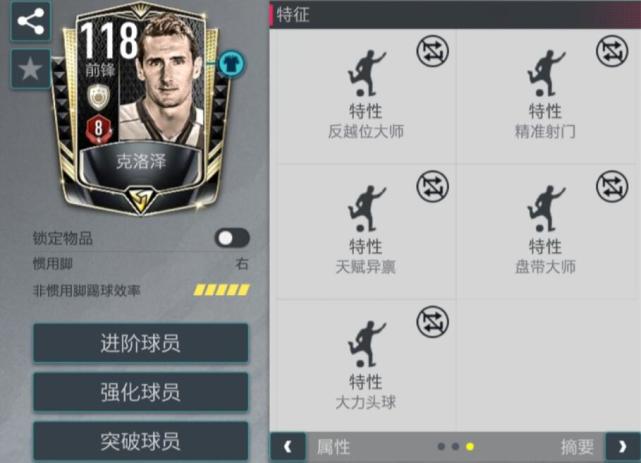The width and height of the screenshot is (641, 463).
Task: Select the yellow page indicator dot
Action: coord(470,447)
